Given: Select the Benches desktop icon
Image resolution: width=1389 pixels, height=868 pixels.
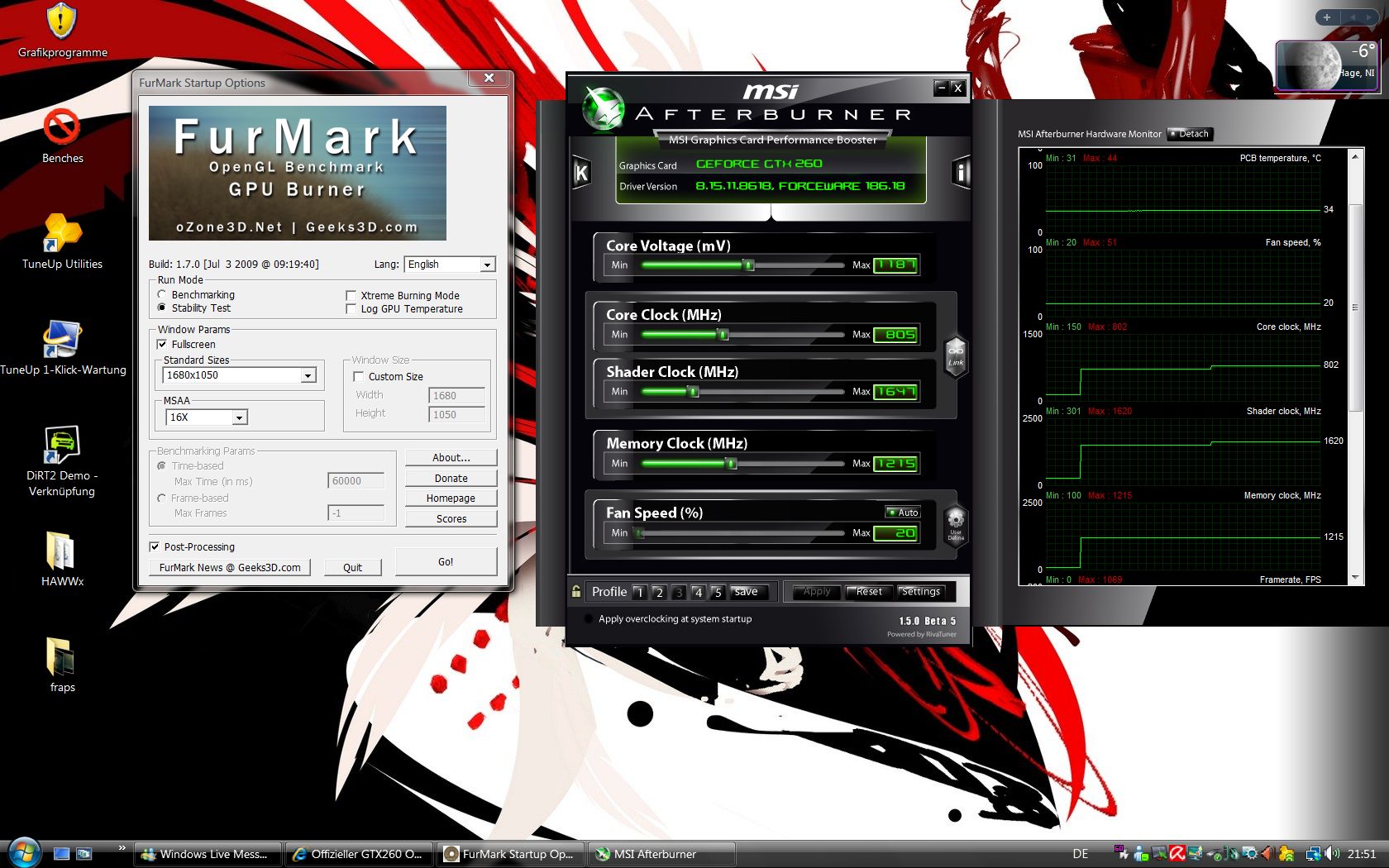Looking at the screenshot, I should coord(63,136).
